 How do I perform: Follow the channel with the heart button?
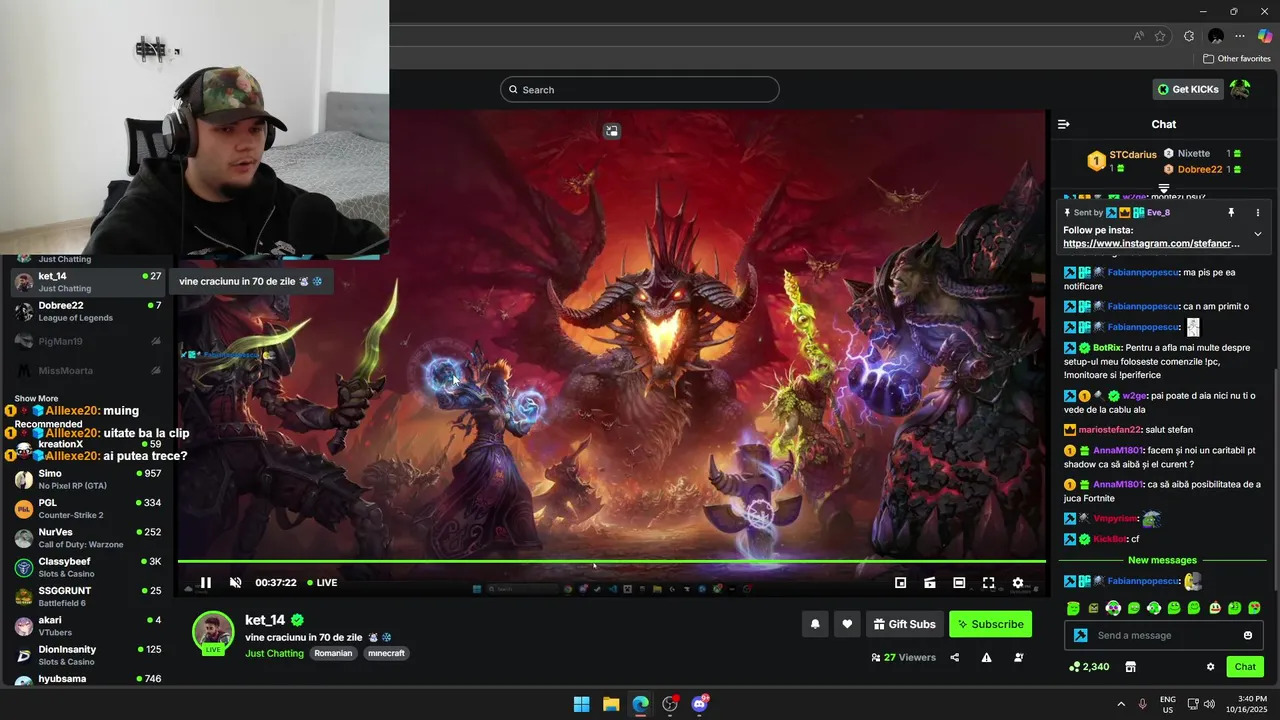pyautogui.click(x=847, y=624)
